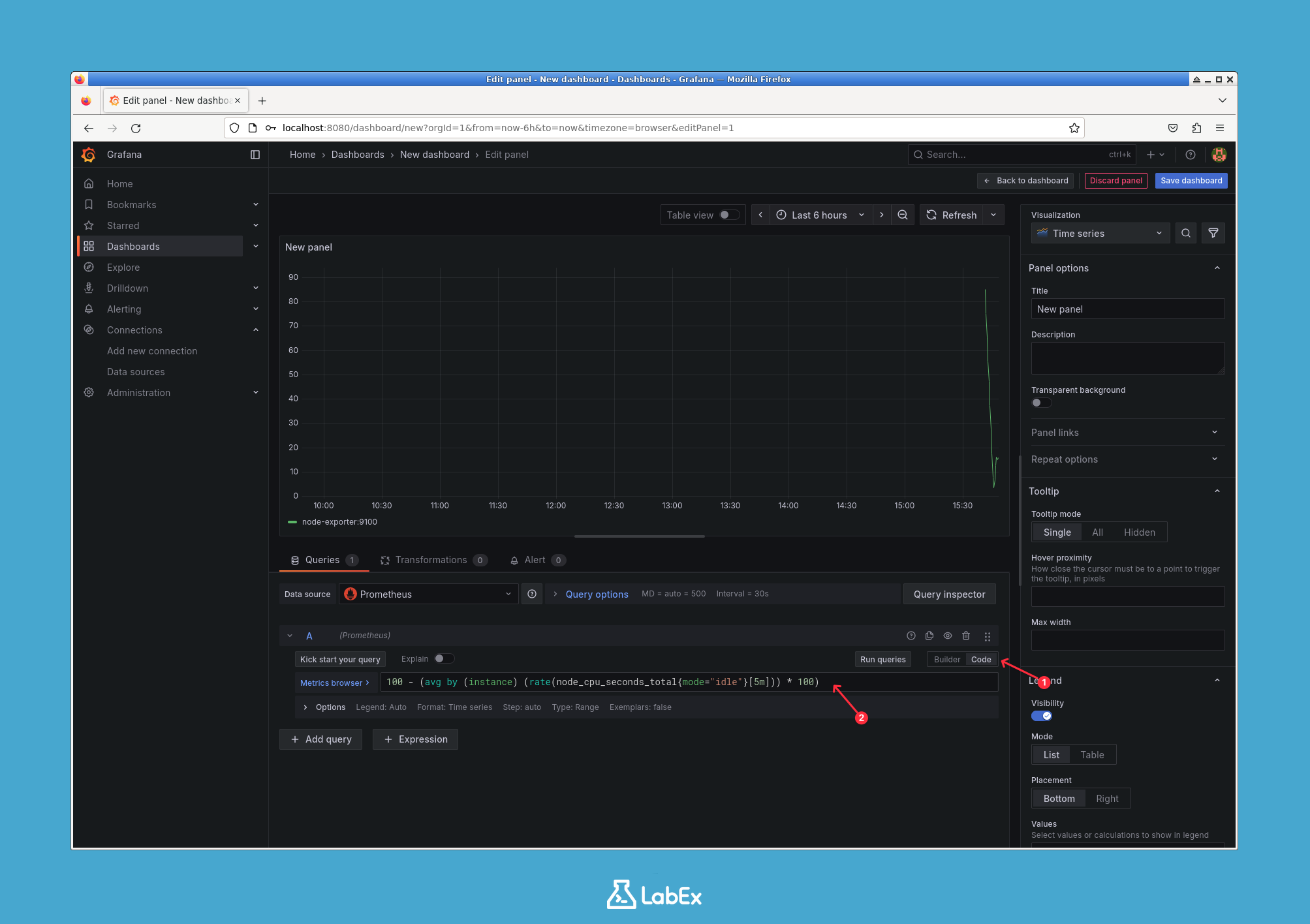Click the Run queries button
1310x924 pixels.
click(x=882, y=659)
